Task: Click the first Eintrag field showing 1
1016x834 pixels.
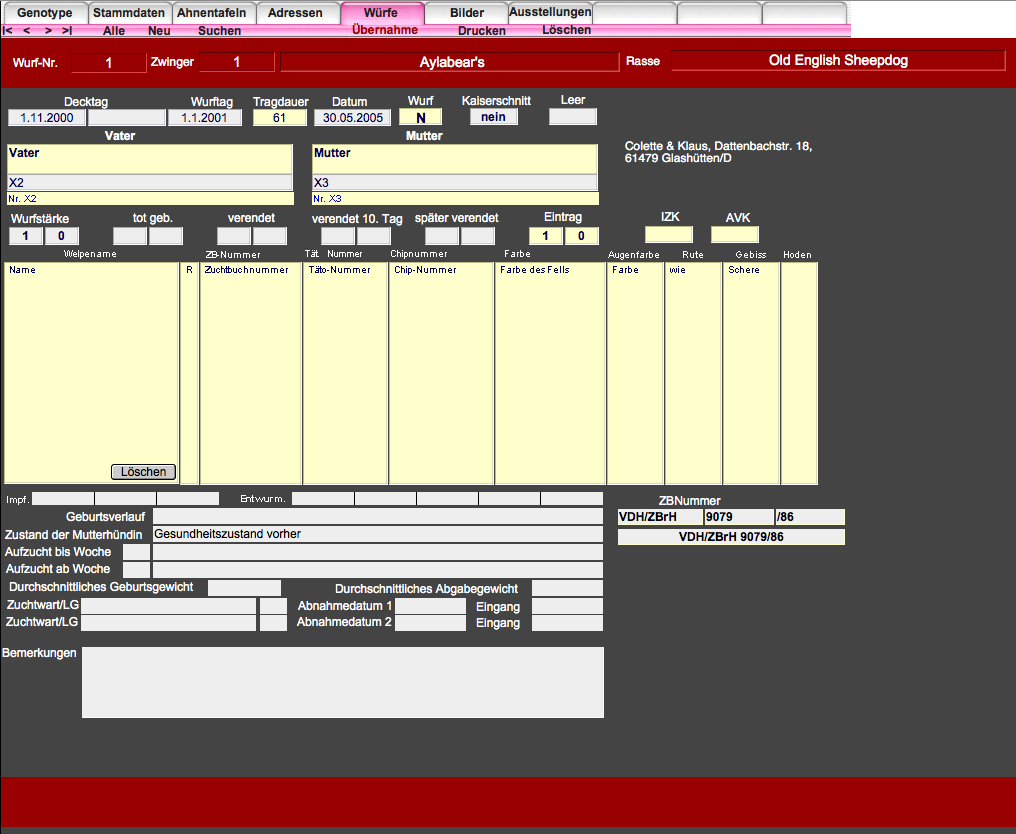Action: pos(546,236)
